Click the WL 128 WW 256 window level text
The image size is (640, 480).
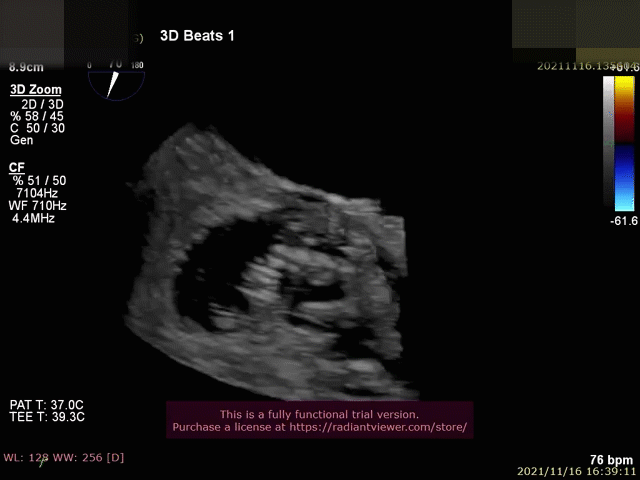point(63,457)
